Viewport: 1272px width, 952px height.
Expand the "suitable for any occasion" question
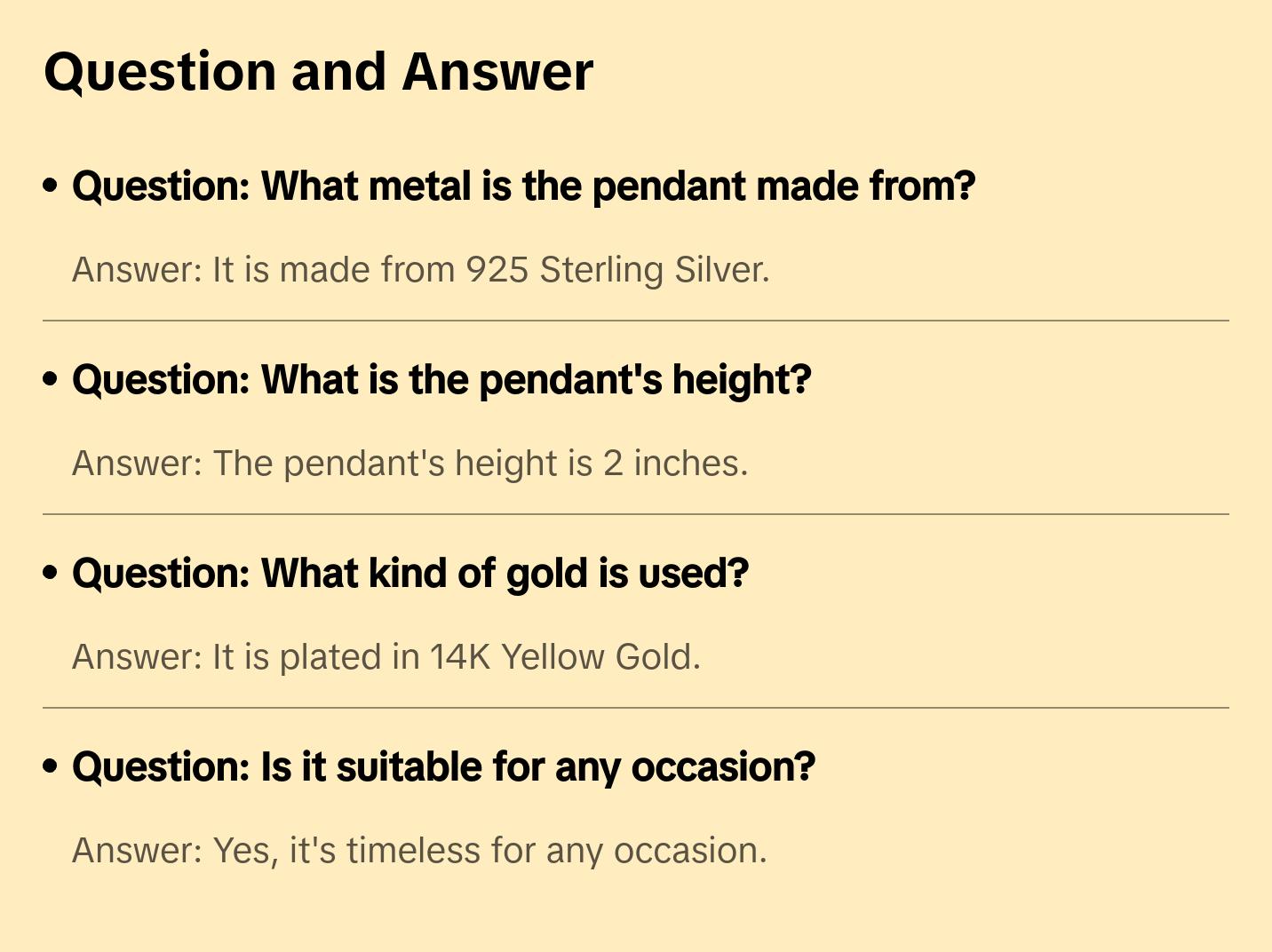[443, 767]
